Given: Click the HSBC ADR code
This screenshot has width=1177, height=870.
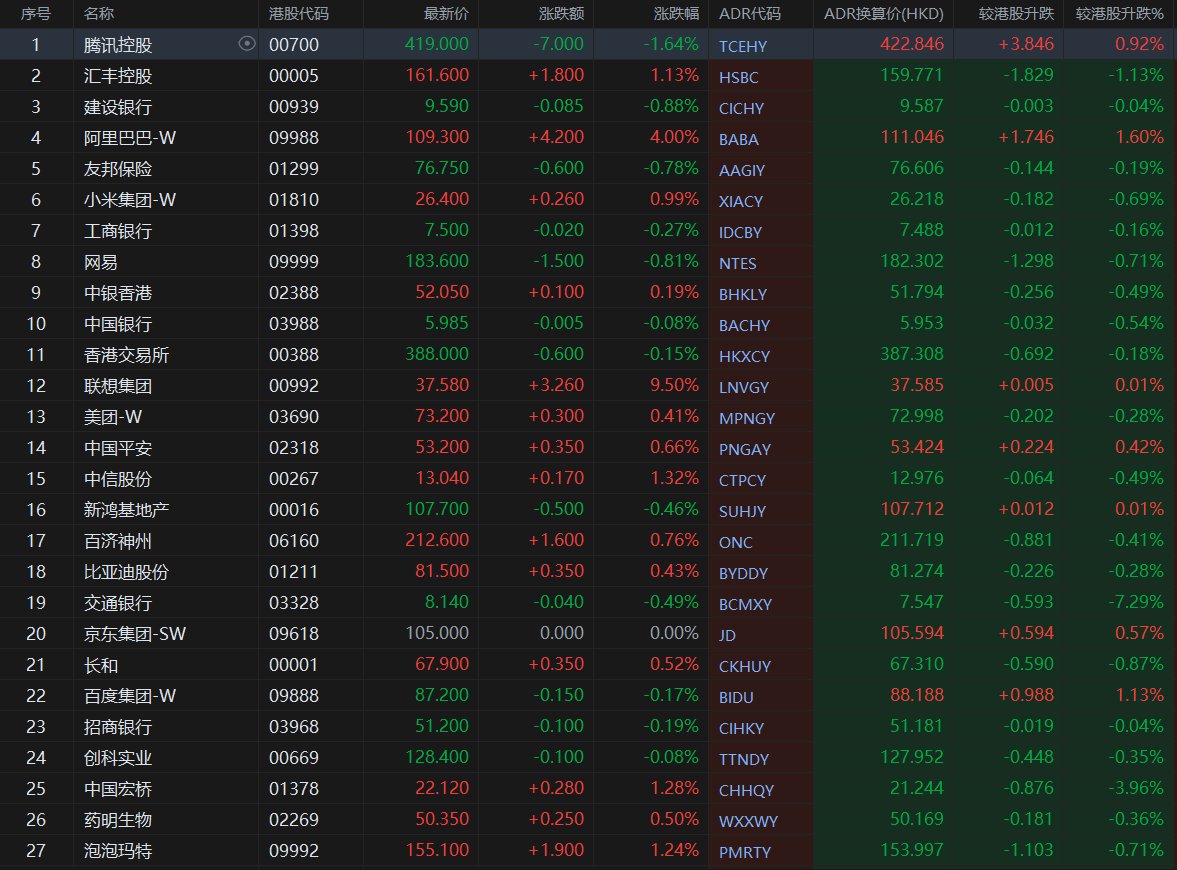Looking at the screenshot, I should 739,77.
